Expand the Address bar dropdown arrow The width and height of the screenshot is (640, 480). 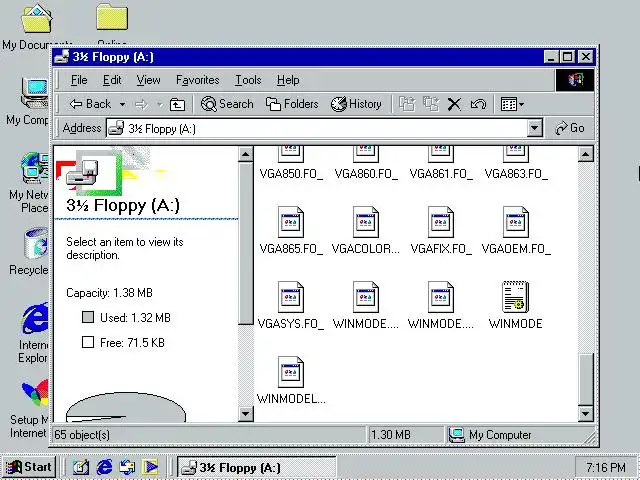(x=534, y=128)
